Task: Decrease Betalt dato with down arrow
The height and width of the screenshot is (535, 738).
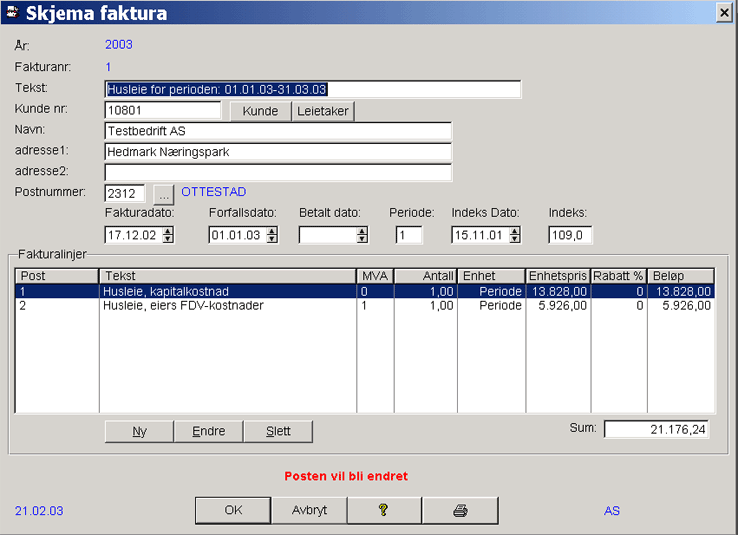Action: pos(362,239)
